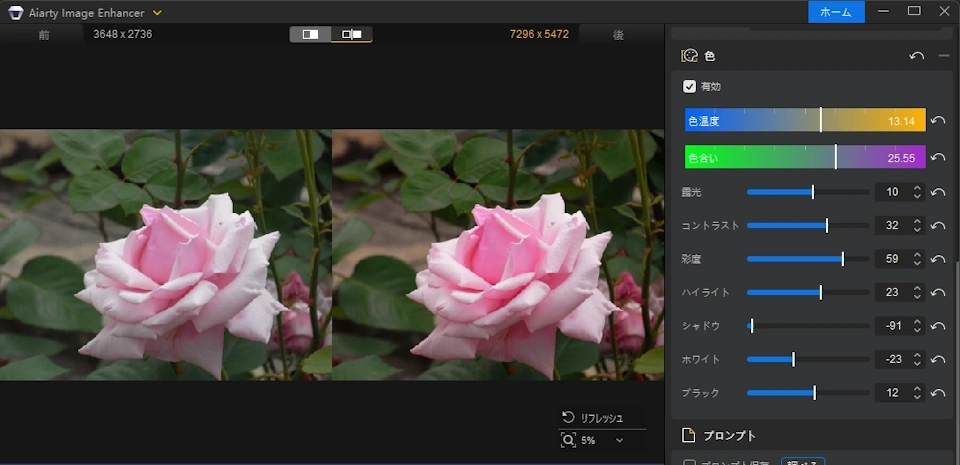Click the プロンプト document icon
Viewport: 960px width, 465px height.
[x=689, y=436]
